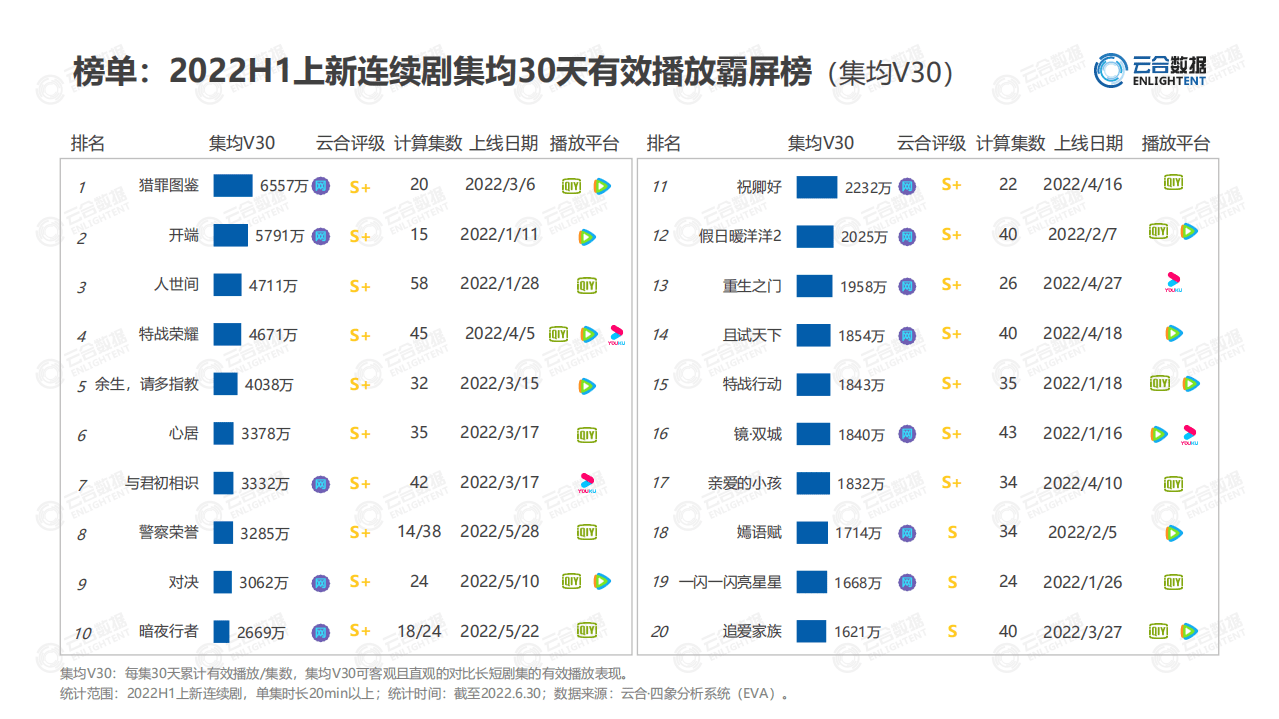
Task: Click the iQIYI icon for 暗夜行者
Action: [x=586, y=631]
